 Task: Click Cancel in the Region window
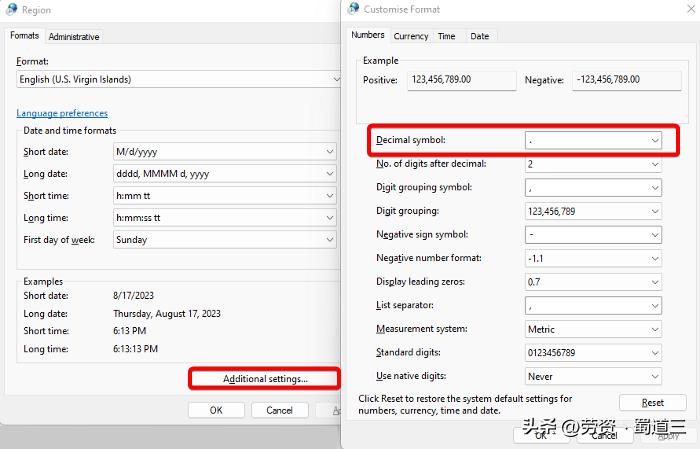(x=279, y=410)
